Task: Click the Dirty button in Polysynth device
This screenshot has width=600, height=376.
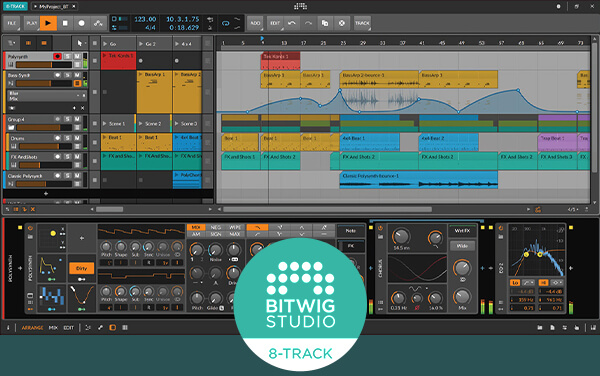Action: (x=82, y=268)
